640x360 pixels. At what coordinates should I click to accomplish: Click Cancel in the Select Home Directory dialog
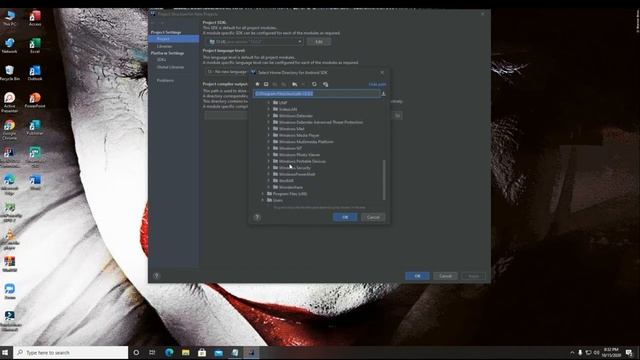tap(373, 217)
